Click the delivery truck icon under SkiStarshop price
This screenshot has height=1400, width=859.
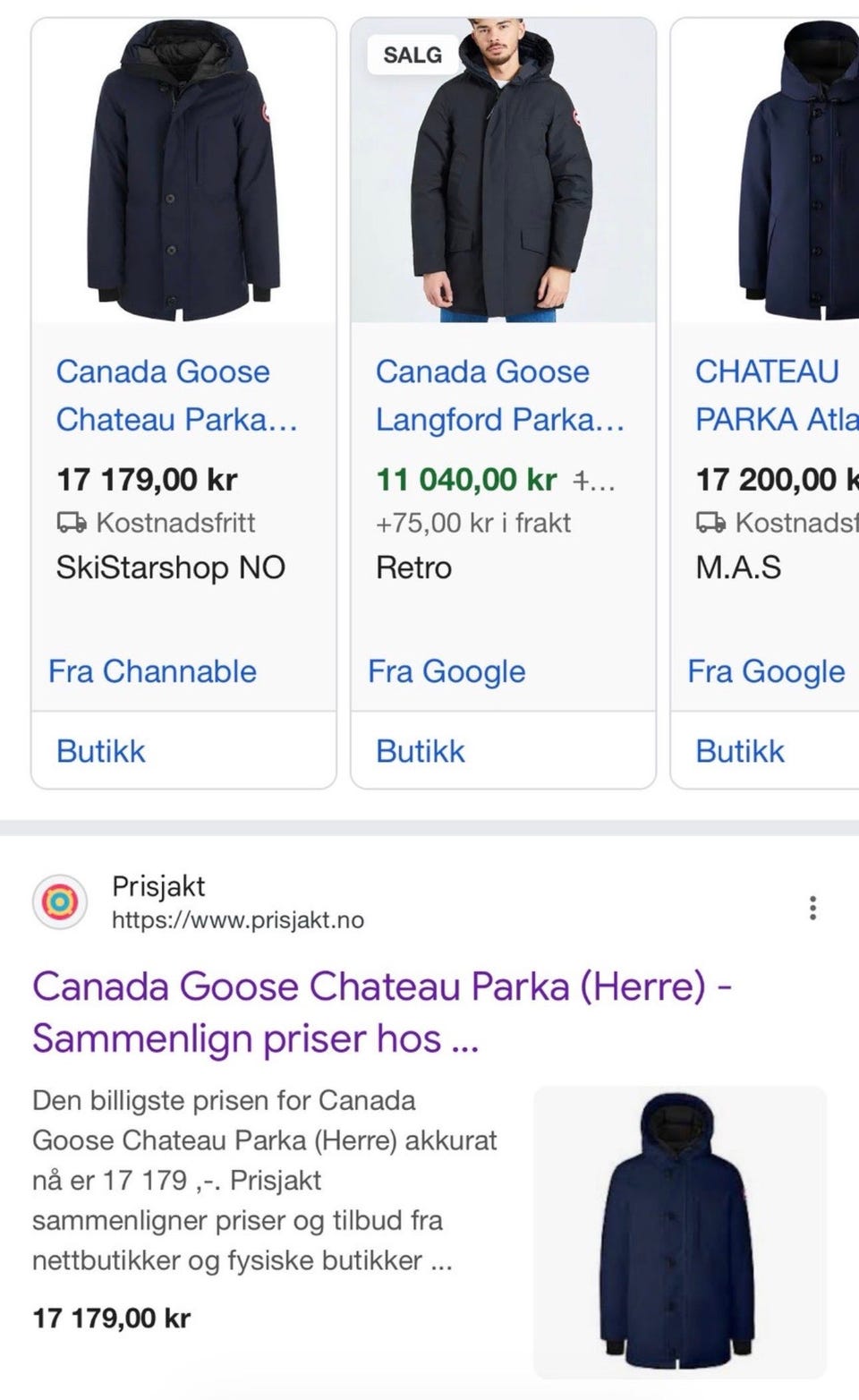(x=72, y=522)
